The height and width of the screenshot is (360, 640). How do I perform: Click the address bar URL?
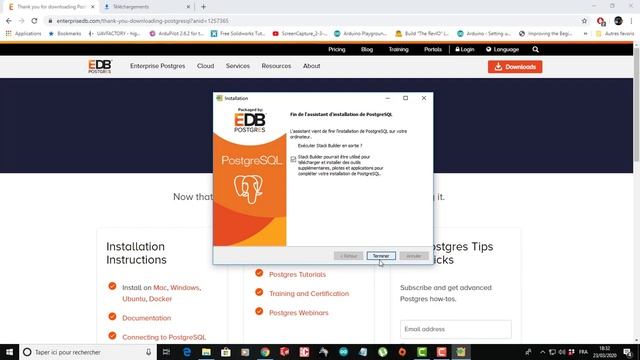tap(142, 21)
